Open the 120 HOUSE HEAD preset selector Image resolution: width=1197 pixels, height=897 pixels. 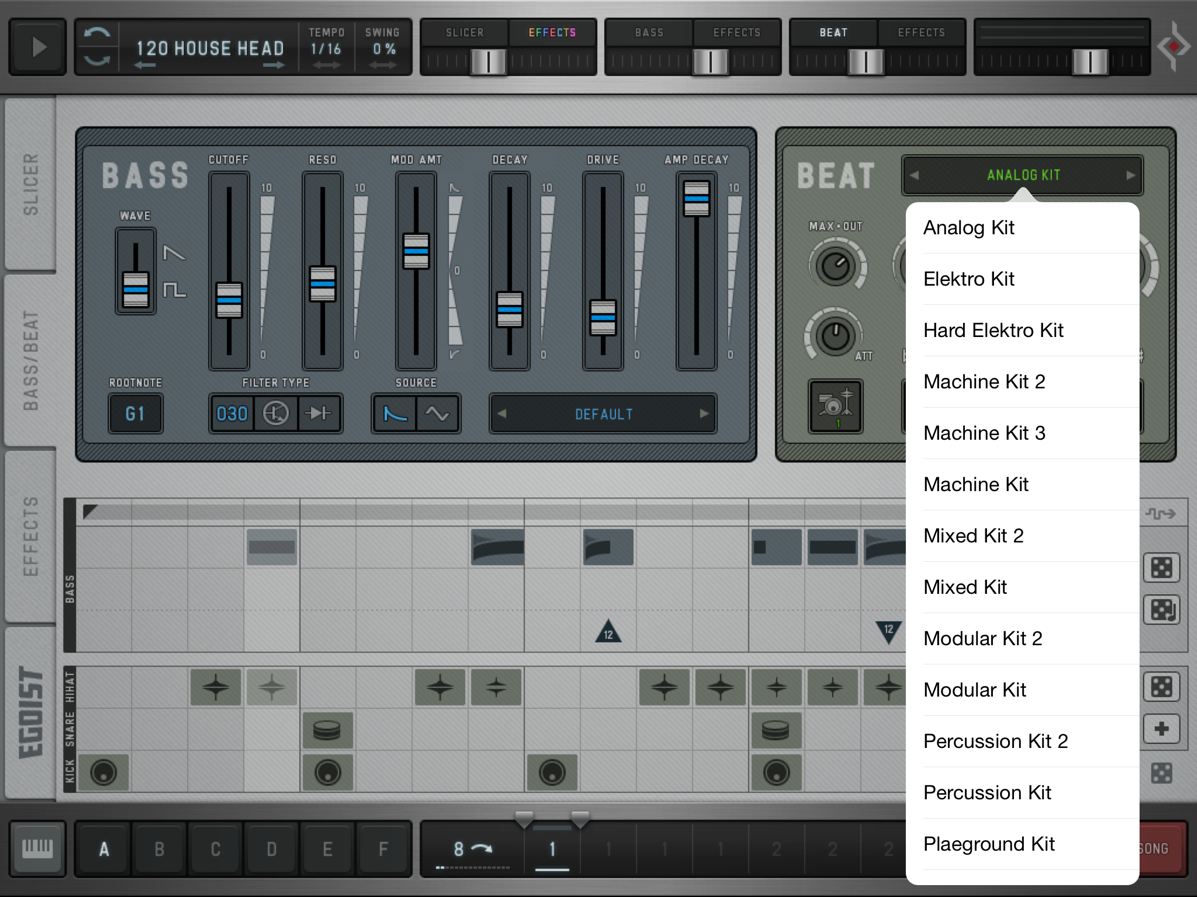pos(210,48)
